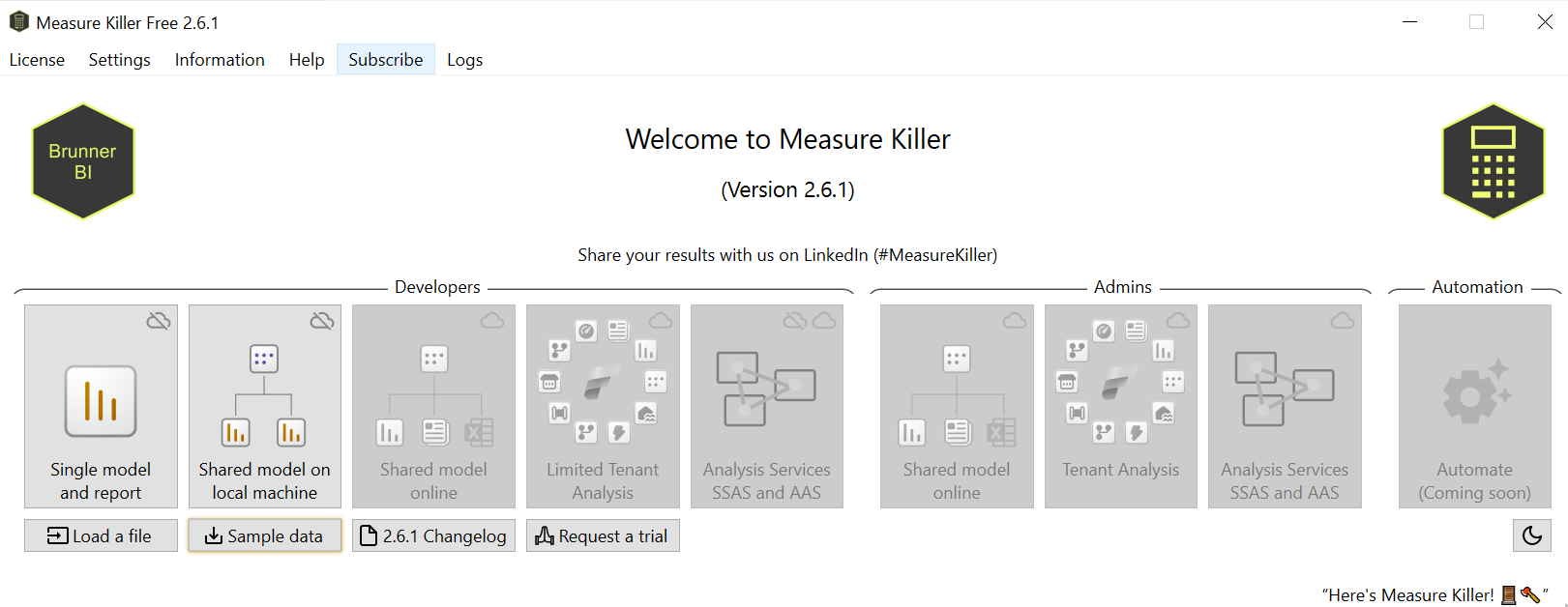Open Shared model on local machine
This screenshot has height=607, width=1568.
tap(264, 406)
